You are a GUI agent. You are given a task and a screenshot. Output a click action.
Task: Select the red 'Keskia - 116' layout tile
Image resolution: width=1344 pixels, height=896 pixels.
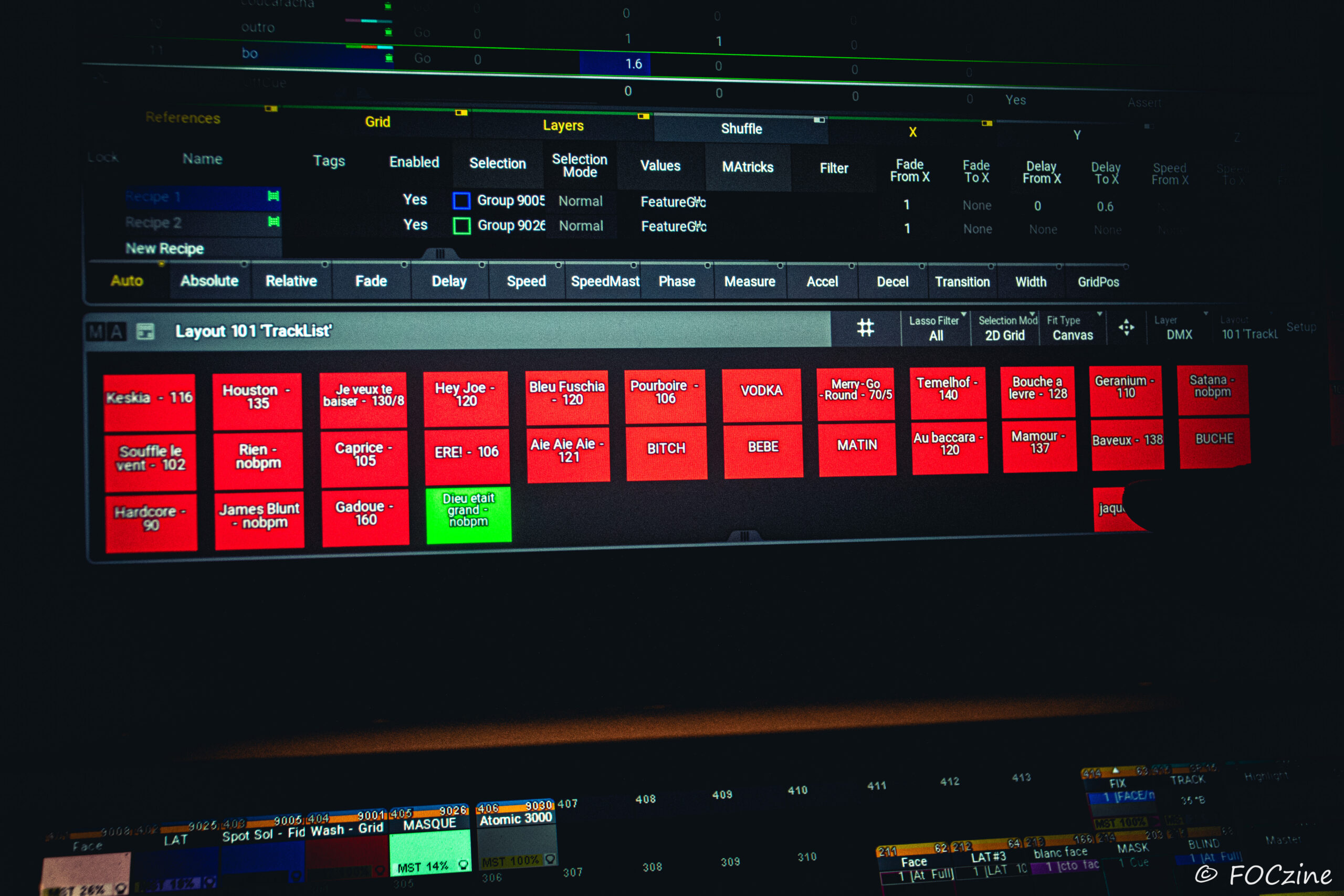click(x=150, y=403)
